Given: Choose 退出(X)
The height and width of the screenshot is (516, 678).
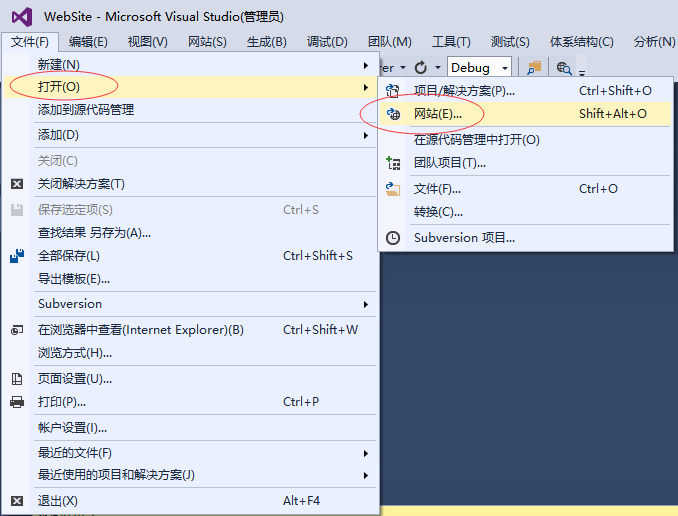Looking at the screenshot, I should click(190, 501).
